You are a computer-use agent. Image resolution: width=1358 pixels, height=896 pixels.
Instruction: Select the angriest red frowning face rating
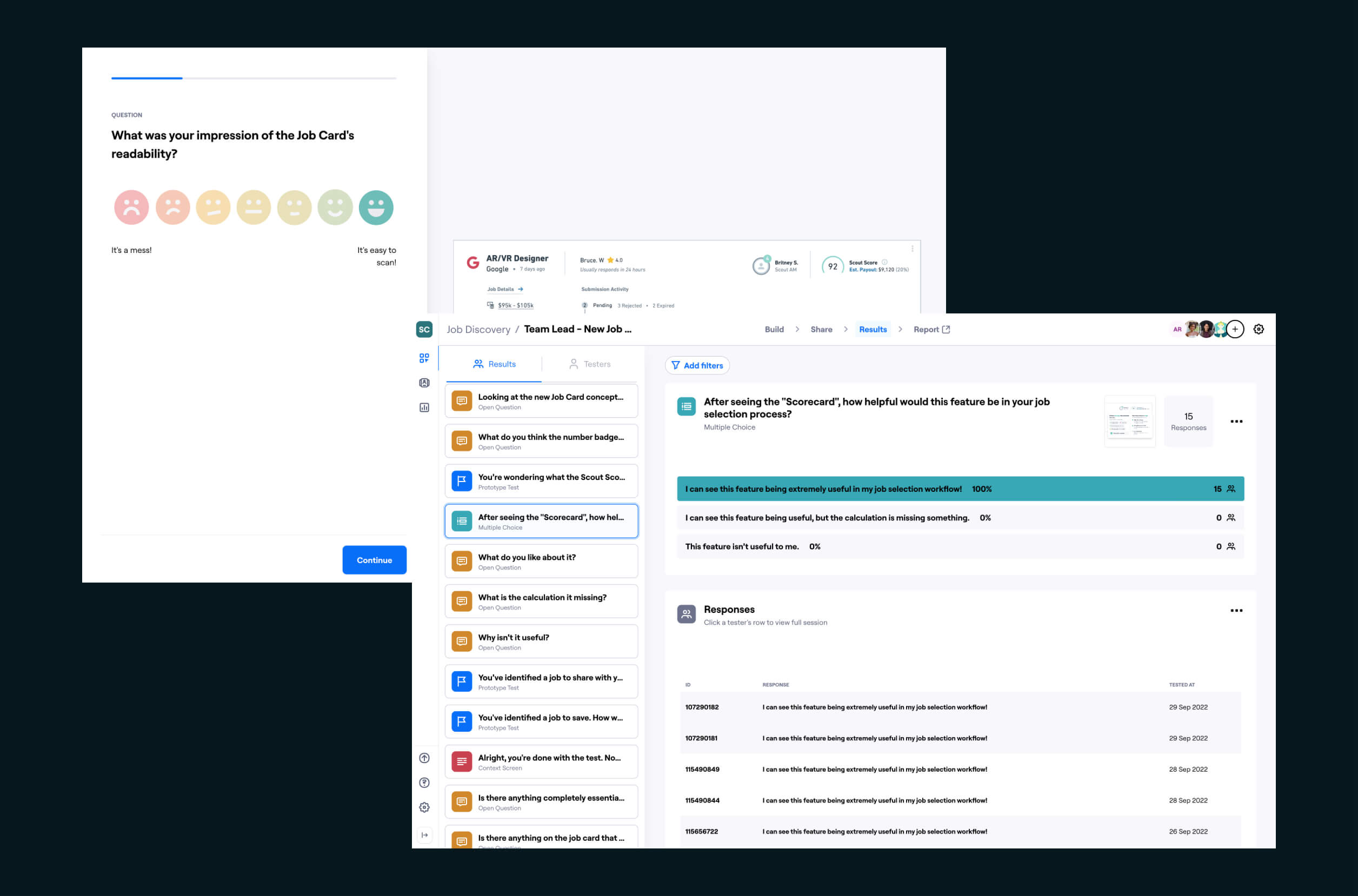point(131,208)
